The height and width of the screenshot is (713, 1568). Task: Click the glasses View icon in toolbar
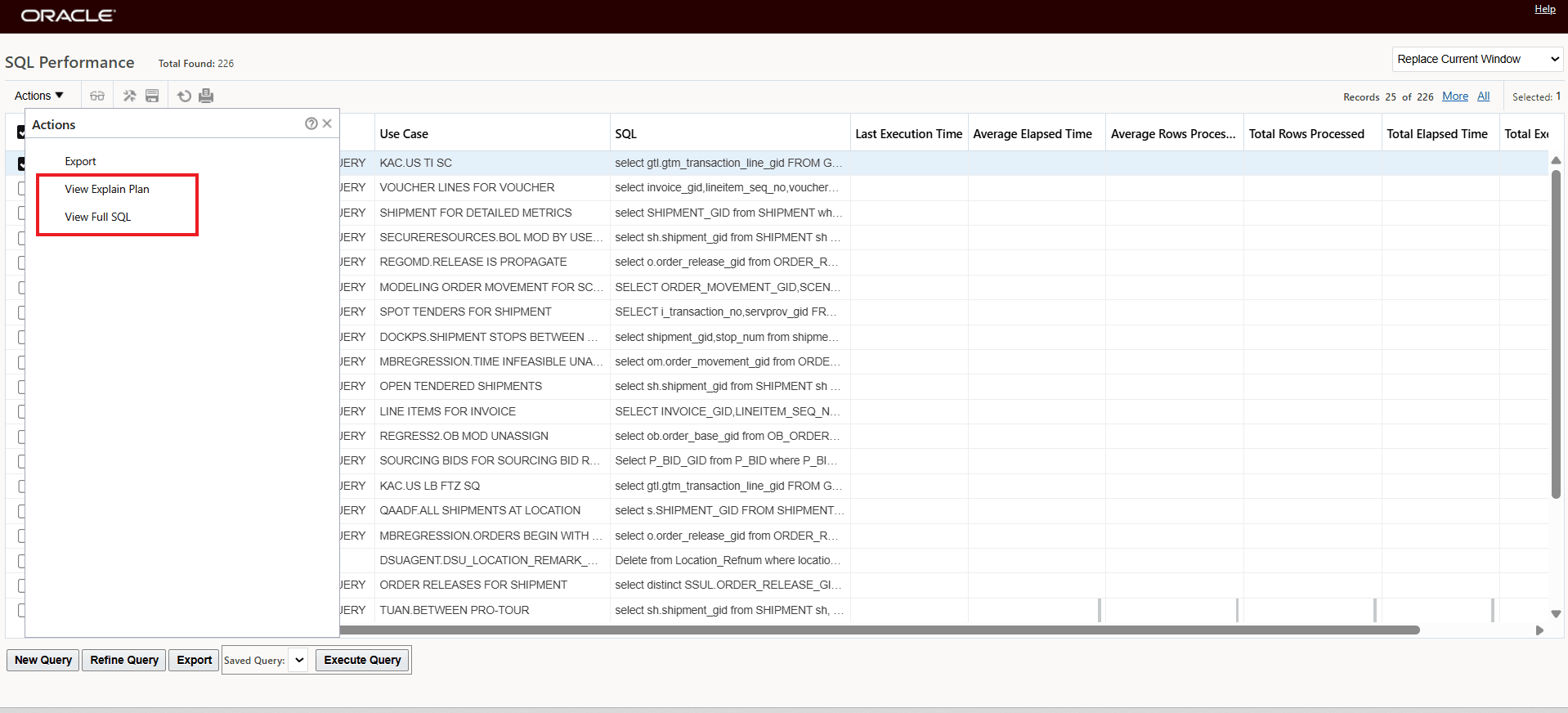click(97, 96)
